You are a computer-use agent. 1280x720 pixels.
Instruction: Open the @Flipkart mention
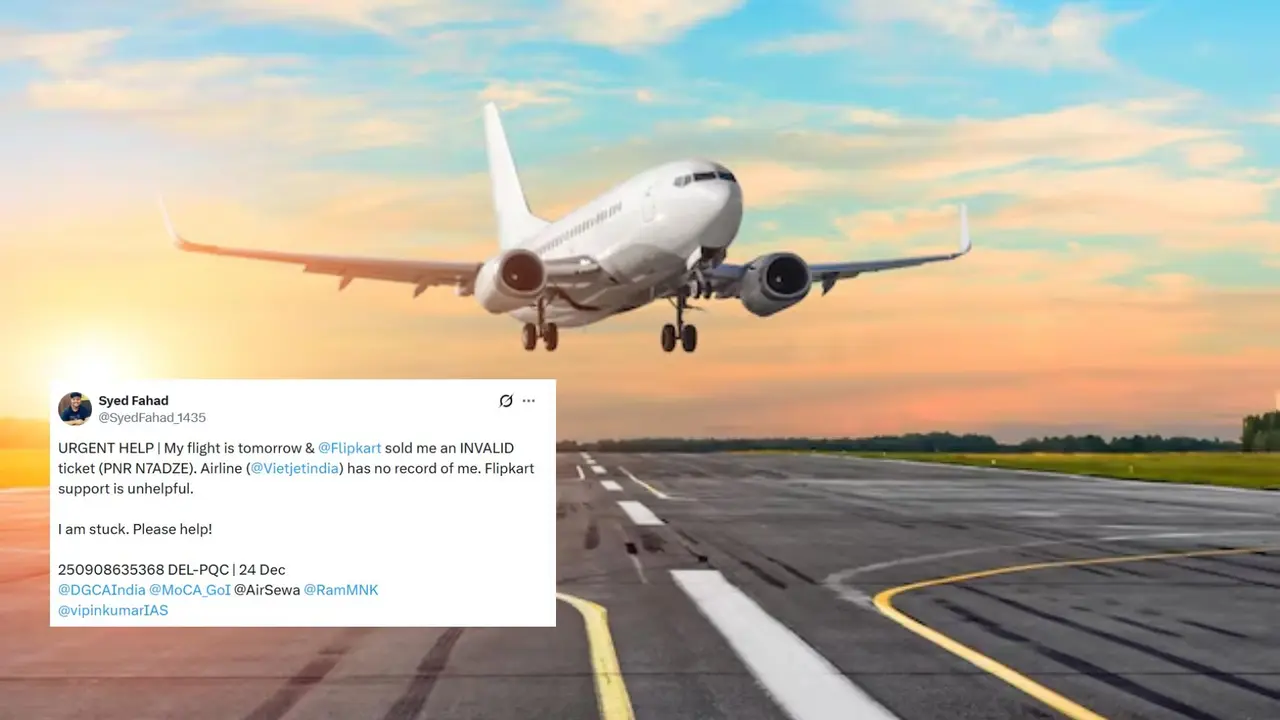(351, 448)
